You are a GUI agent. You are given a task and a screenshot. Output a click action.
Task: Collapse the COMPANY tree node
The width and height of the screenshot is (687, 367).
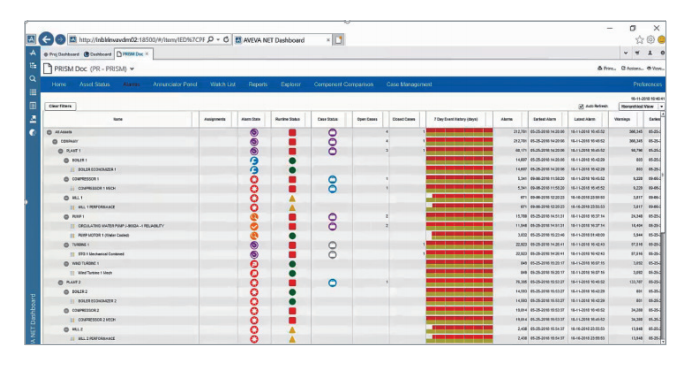[x=55, y=141]
